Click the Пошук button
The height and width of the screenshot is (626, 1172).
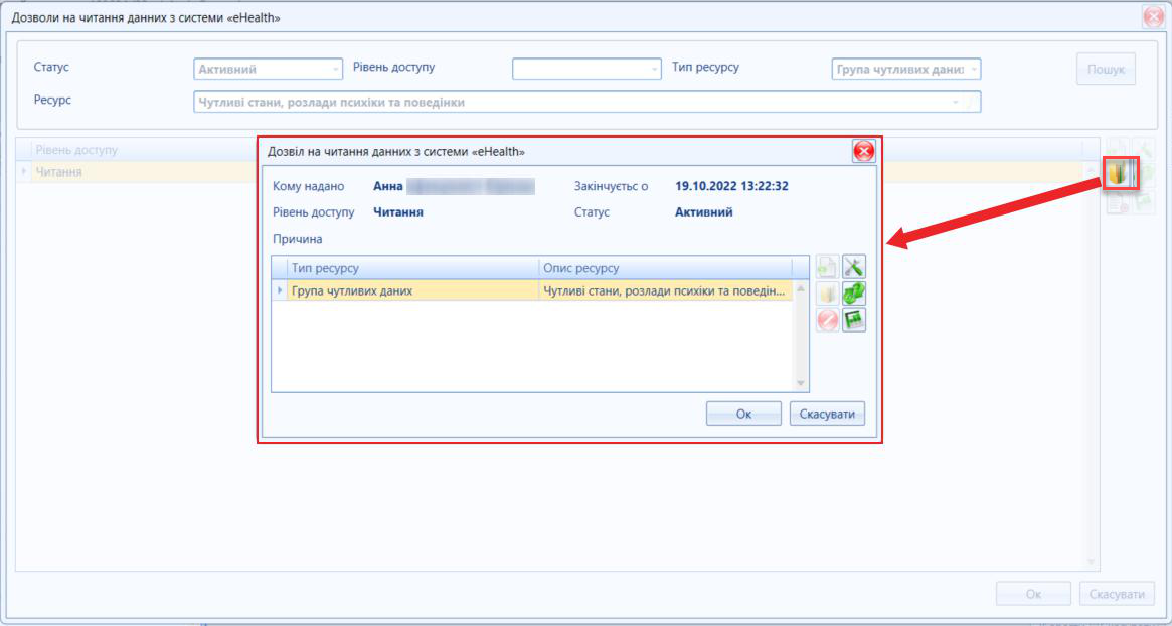1105,69
